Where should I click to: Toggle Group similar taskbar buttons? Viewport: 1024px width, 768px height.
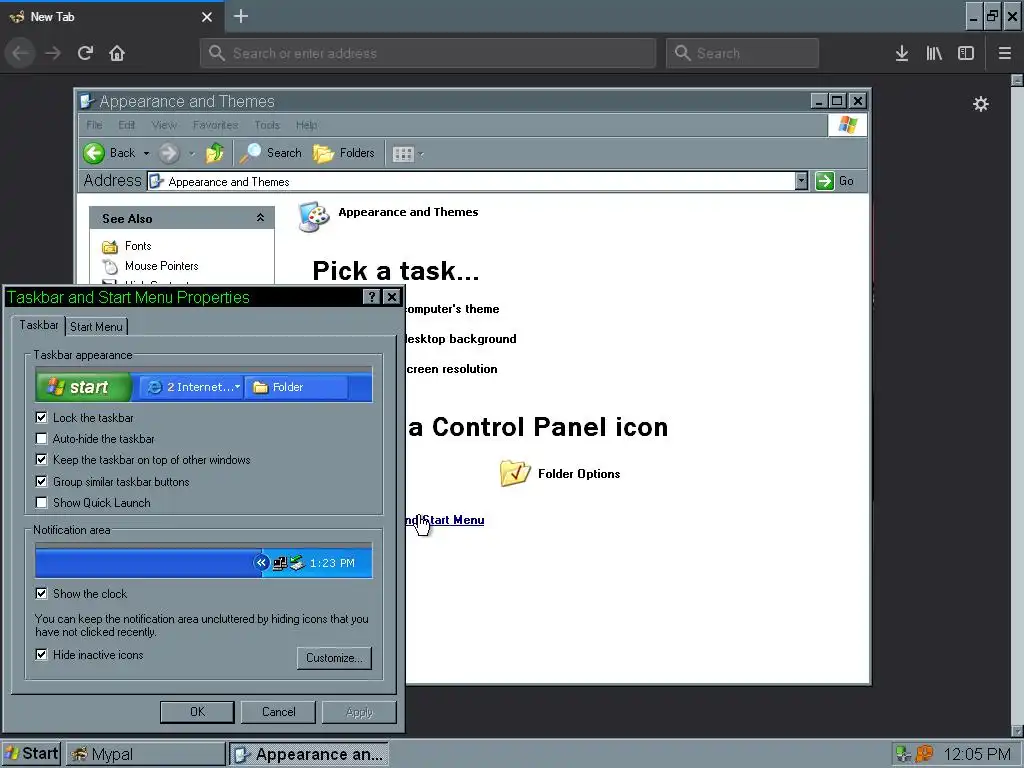click(x=41, y=481)
